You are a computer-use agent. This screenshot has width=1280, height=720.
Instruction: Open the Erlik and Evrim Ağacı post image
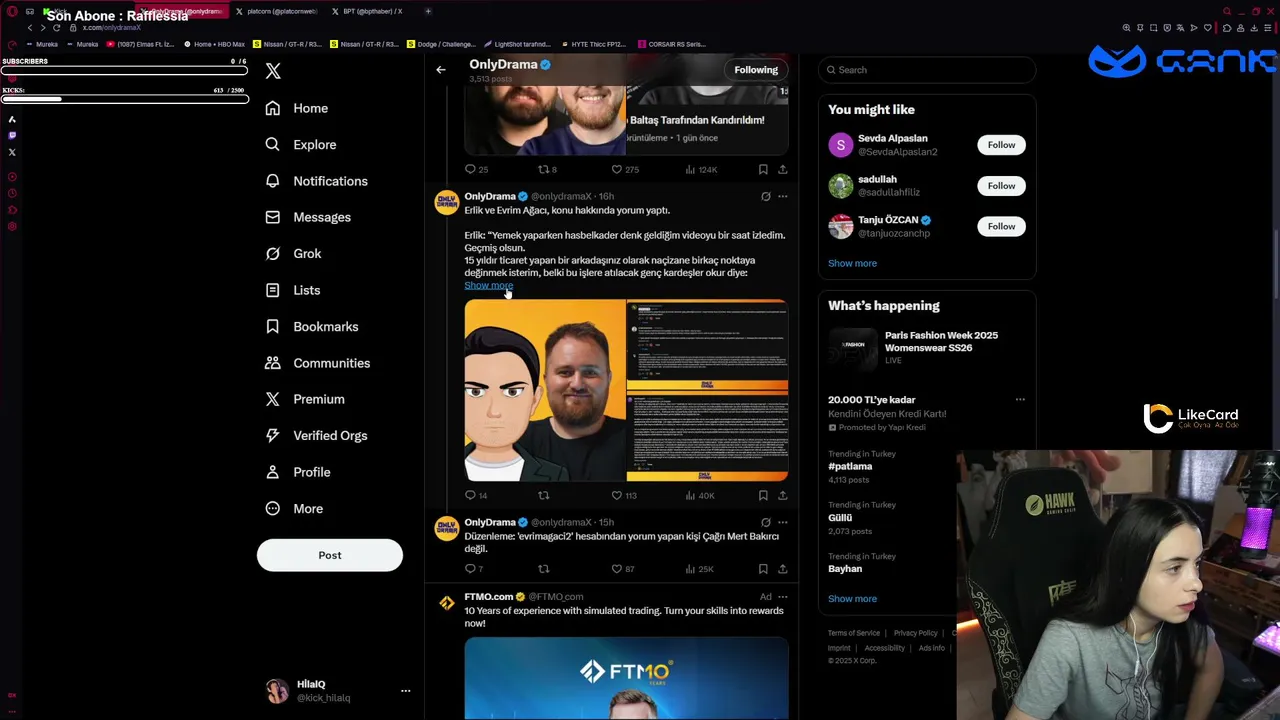click(x=626, y=390)
